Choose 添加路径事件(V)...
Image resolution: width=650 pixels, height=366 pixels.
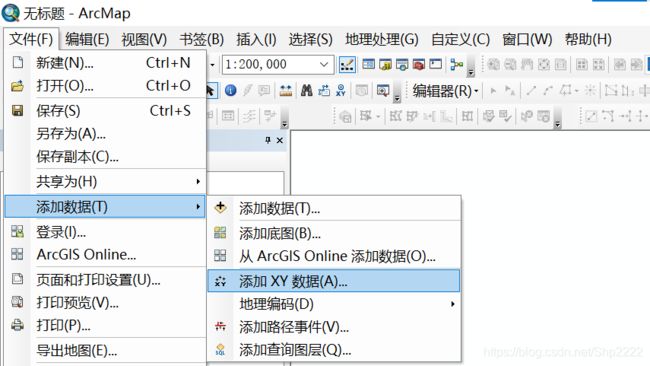(x=334, y=327)
